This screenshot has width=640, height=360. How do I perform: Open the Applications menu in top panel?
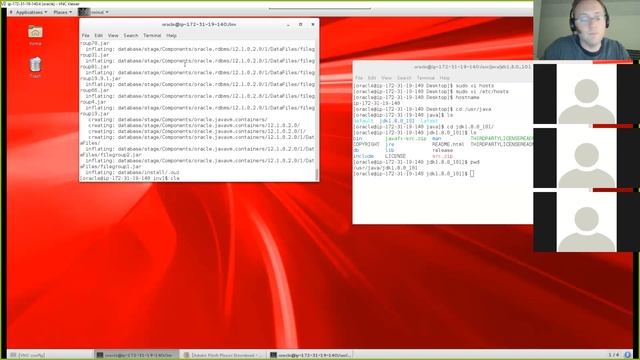click(x=31, y=12)
